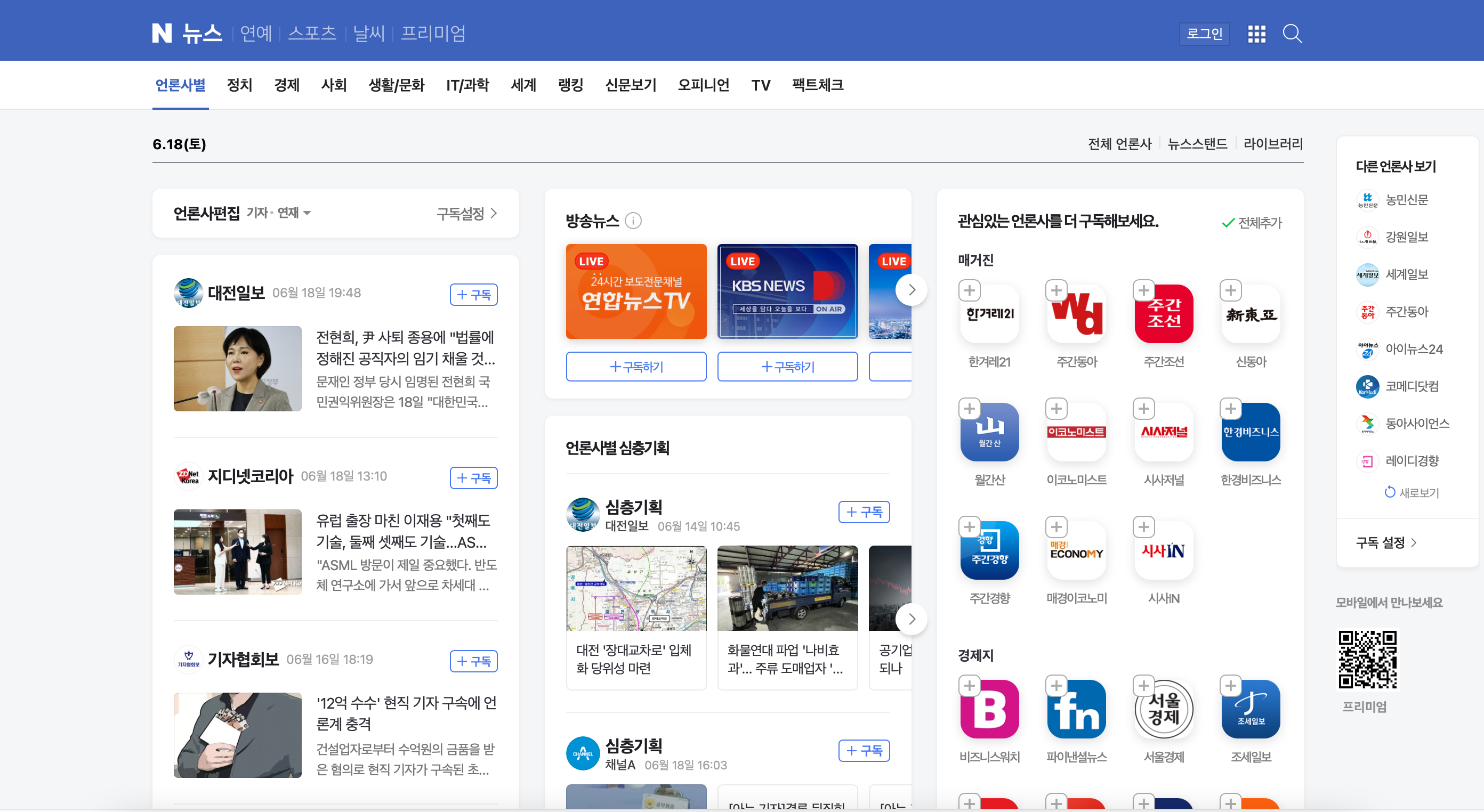
Task: Open 구독 설정 in sidebar
Action: (1386, 542)
